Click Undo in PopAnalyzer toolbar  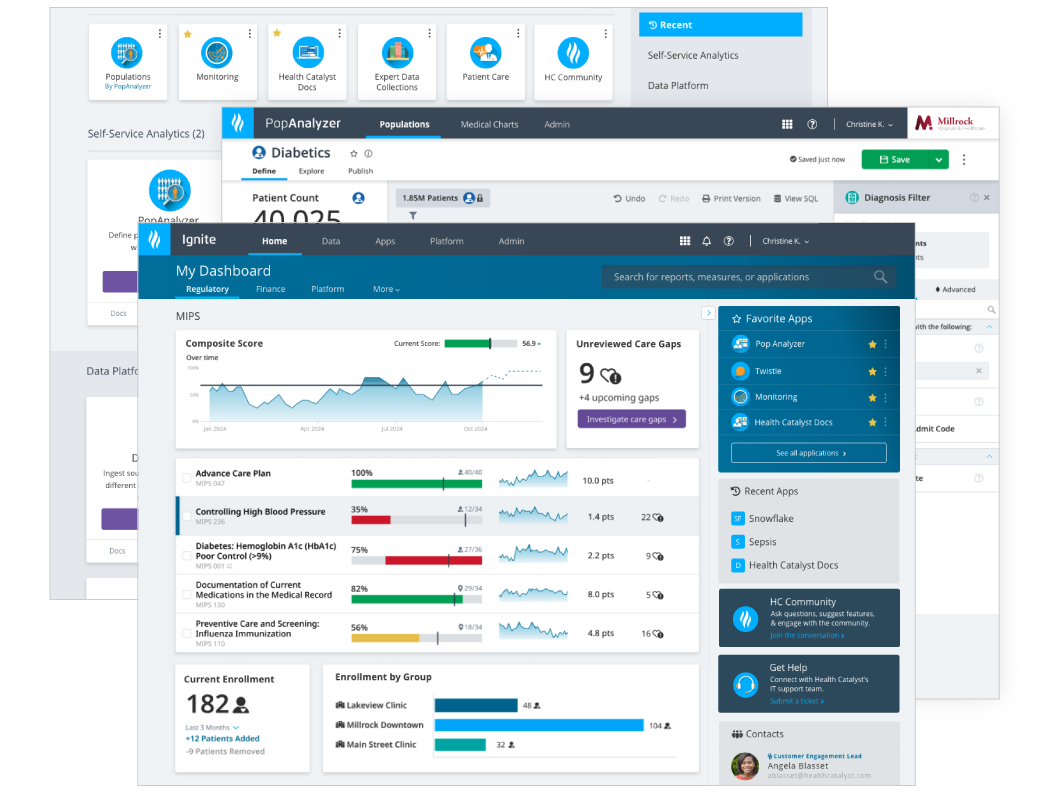[629, 198]
